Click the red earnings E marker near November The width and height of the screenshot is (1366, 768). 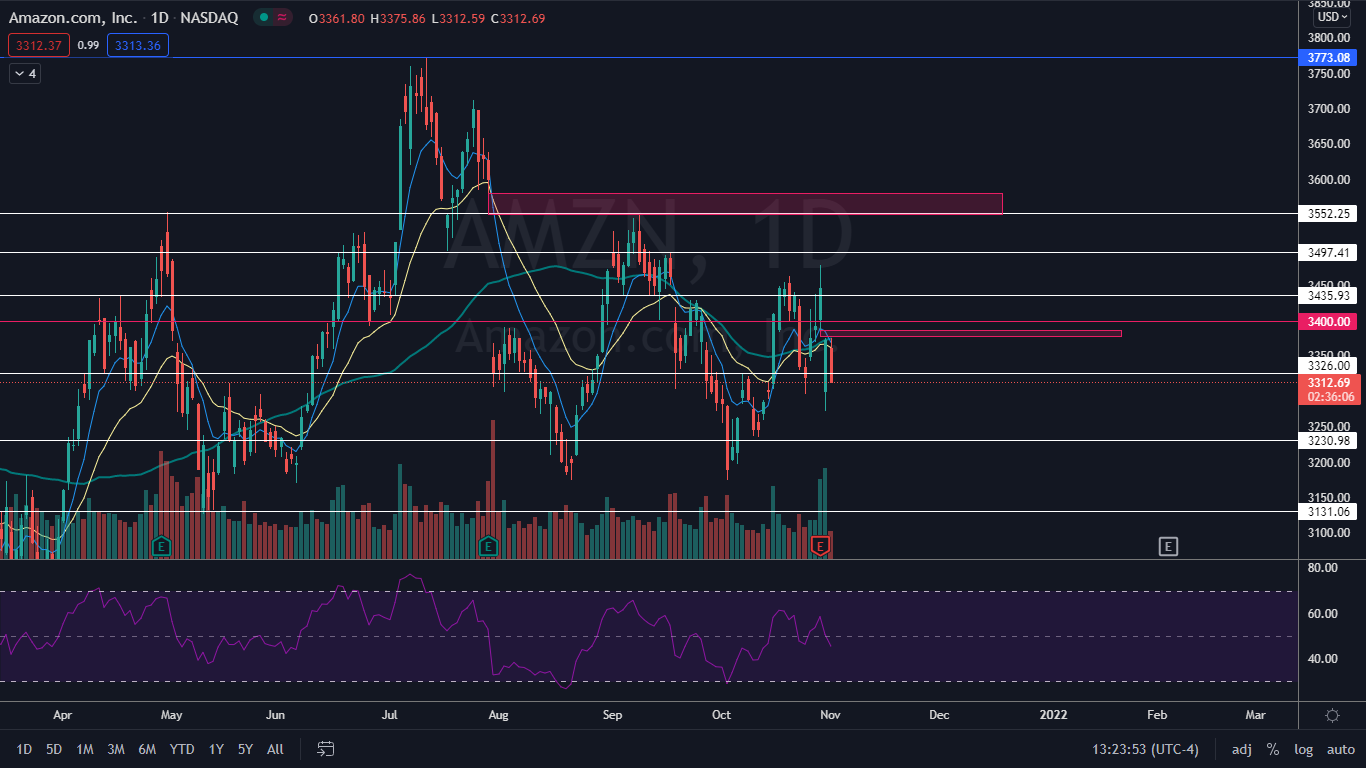click(x=821, y=546)
